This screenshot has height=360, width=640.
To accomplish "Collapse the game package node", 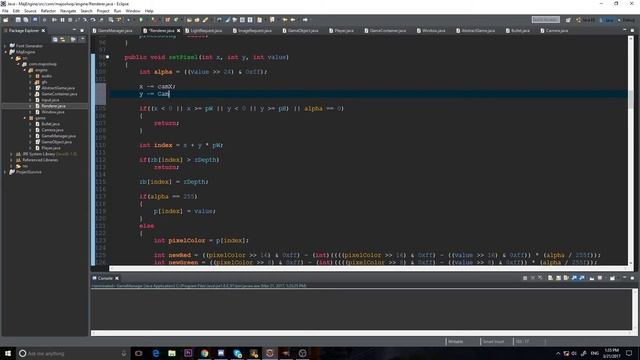I will tap(25, 118).
